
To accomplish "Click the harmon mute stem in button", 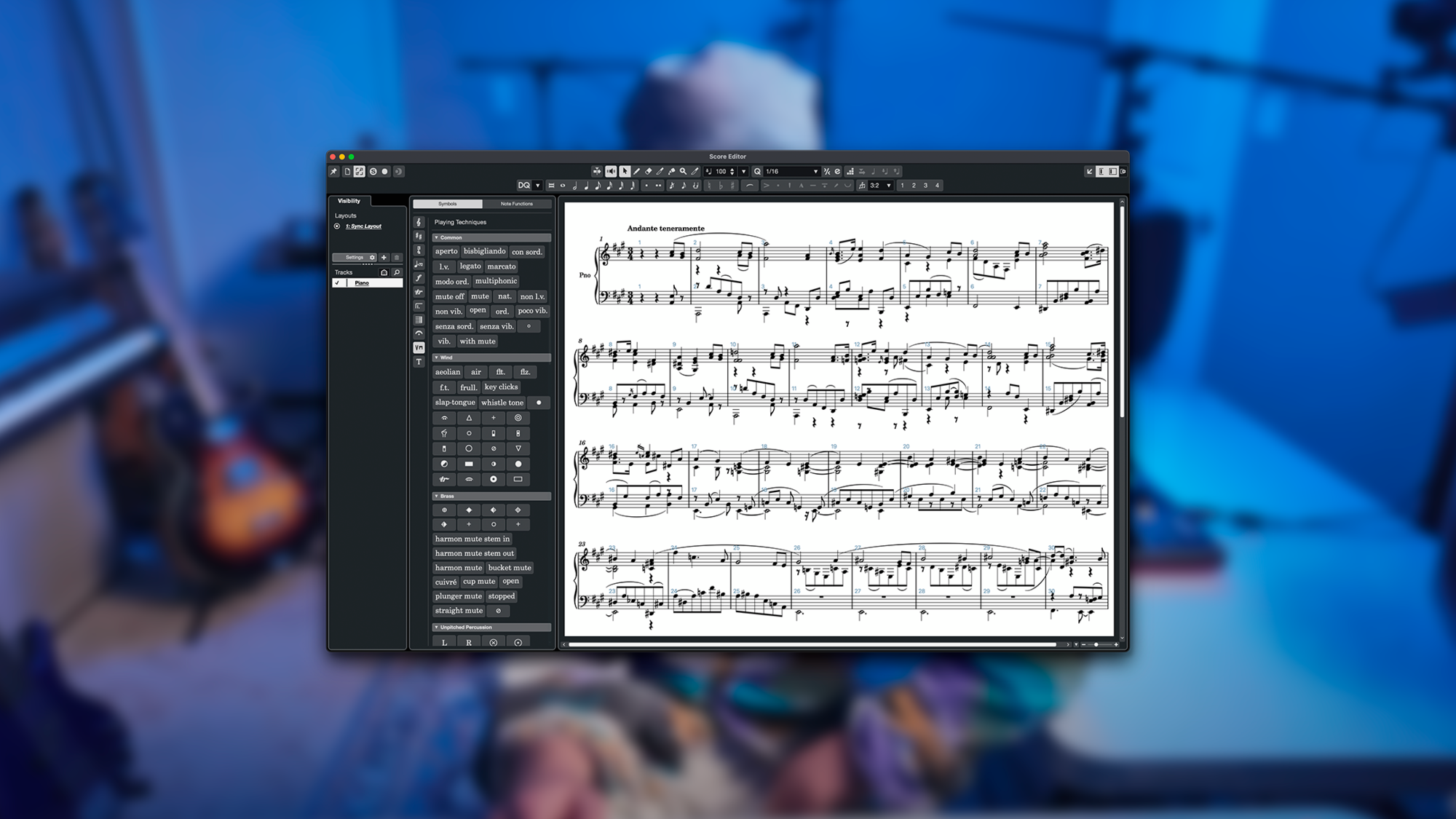I will 472,539.
